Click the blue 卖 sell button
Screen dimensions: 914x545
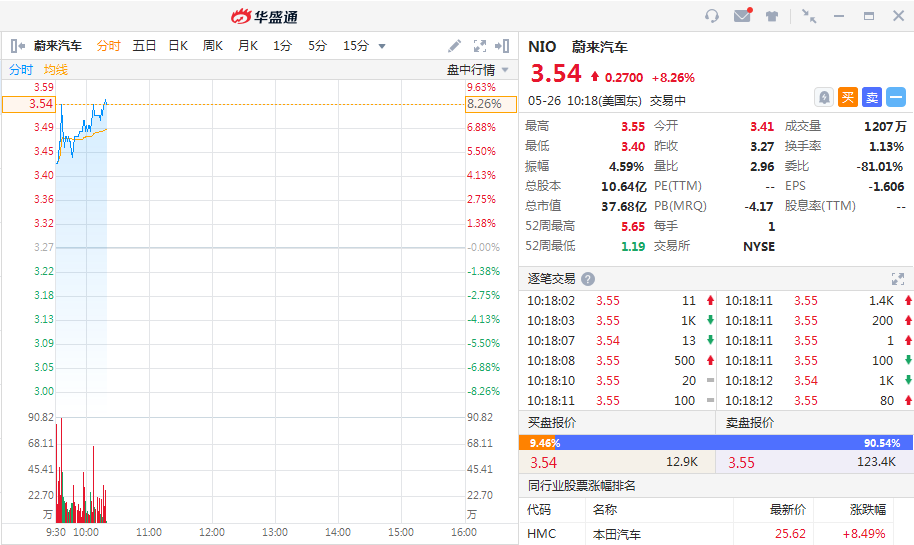tap(871, 97)
